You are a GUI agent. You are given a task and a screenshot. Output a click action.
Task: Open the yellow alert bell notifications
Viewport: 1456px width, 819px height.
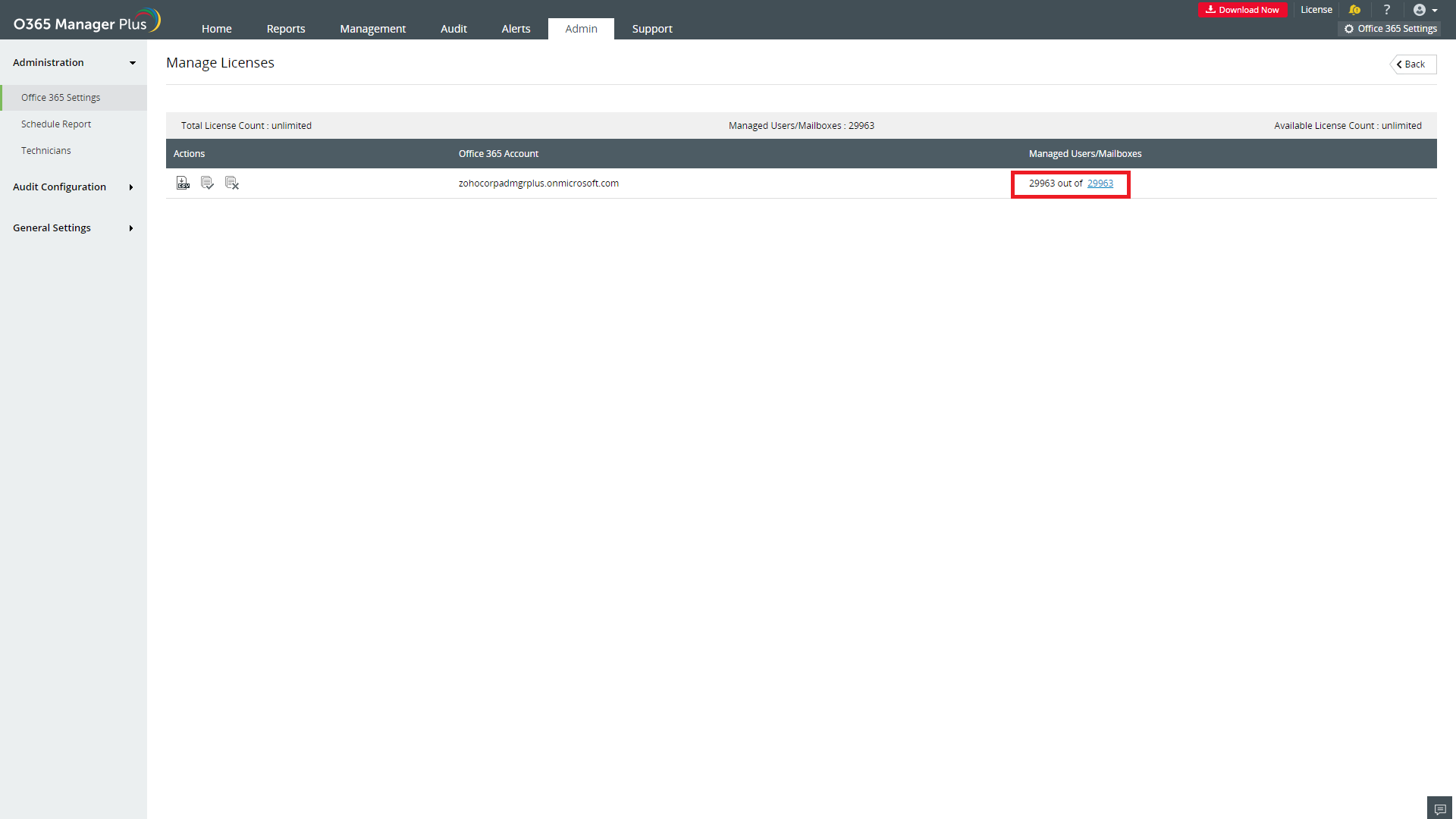point(1354,10)
